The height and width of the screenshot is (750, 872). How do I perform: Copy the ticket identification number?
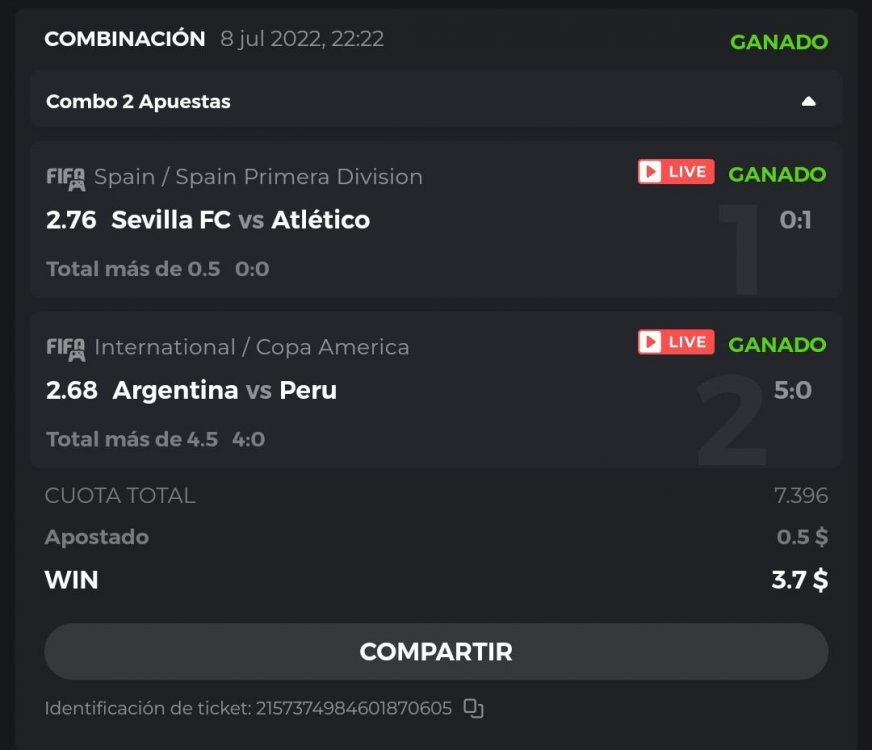pyautogui.click(x=473, y=708)
